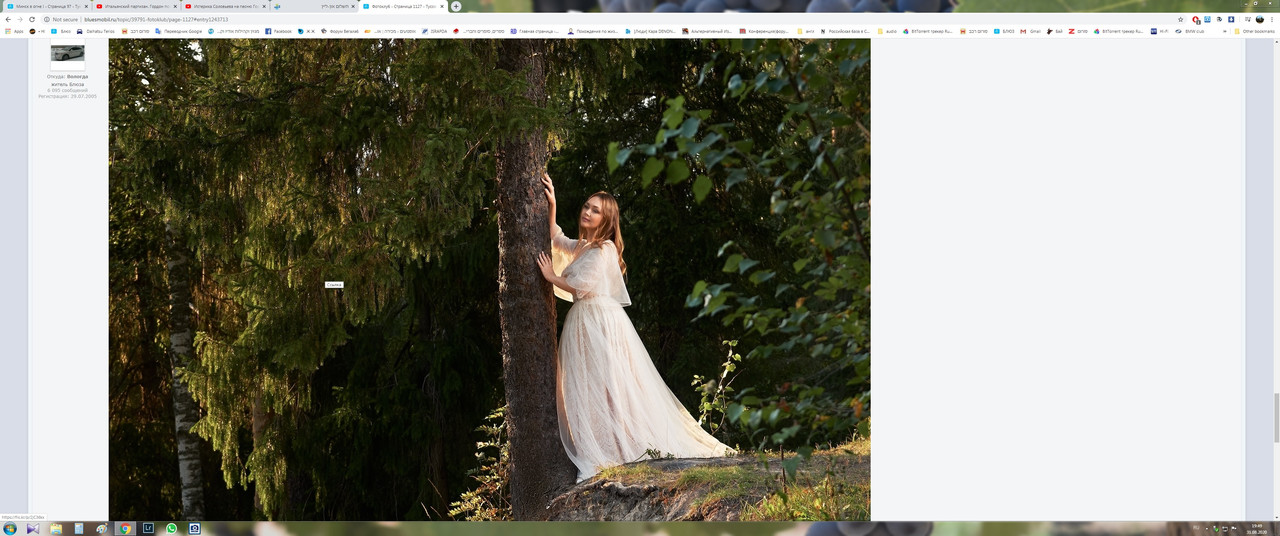Click the Windows Start button
1280x536 pixels.
10,528
